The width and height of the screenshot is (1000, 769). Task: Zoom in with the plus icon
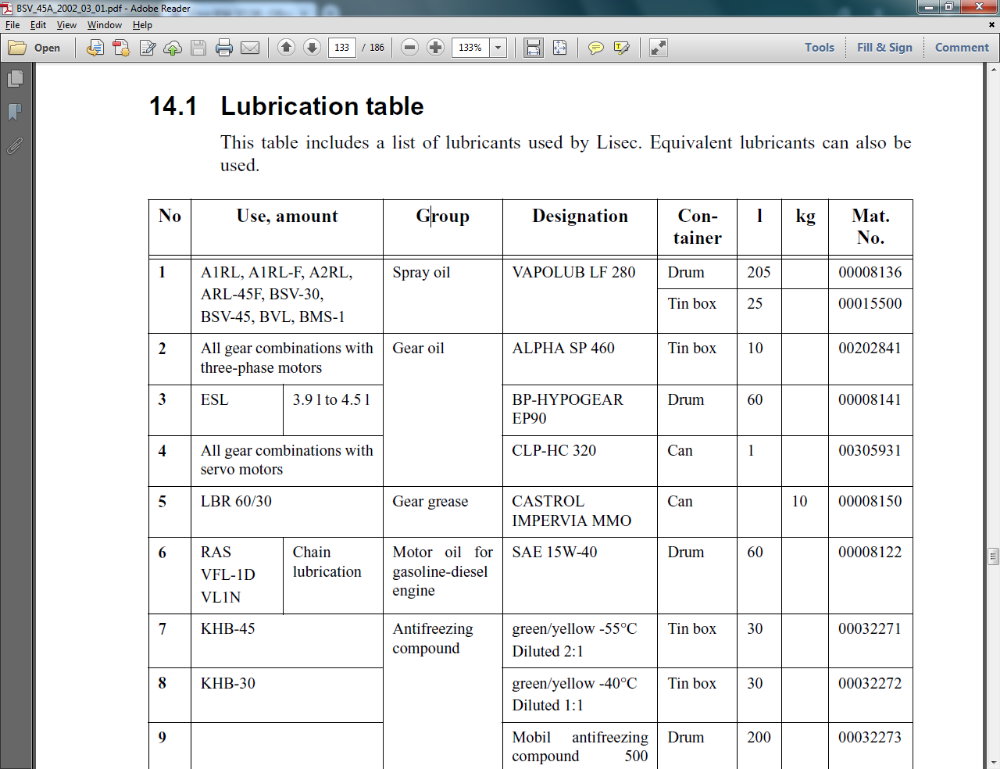tap(436, 47)
